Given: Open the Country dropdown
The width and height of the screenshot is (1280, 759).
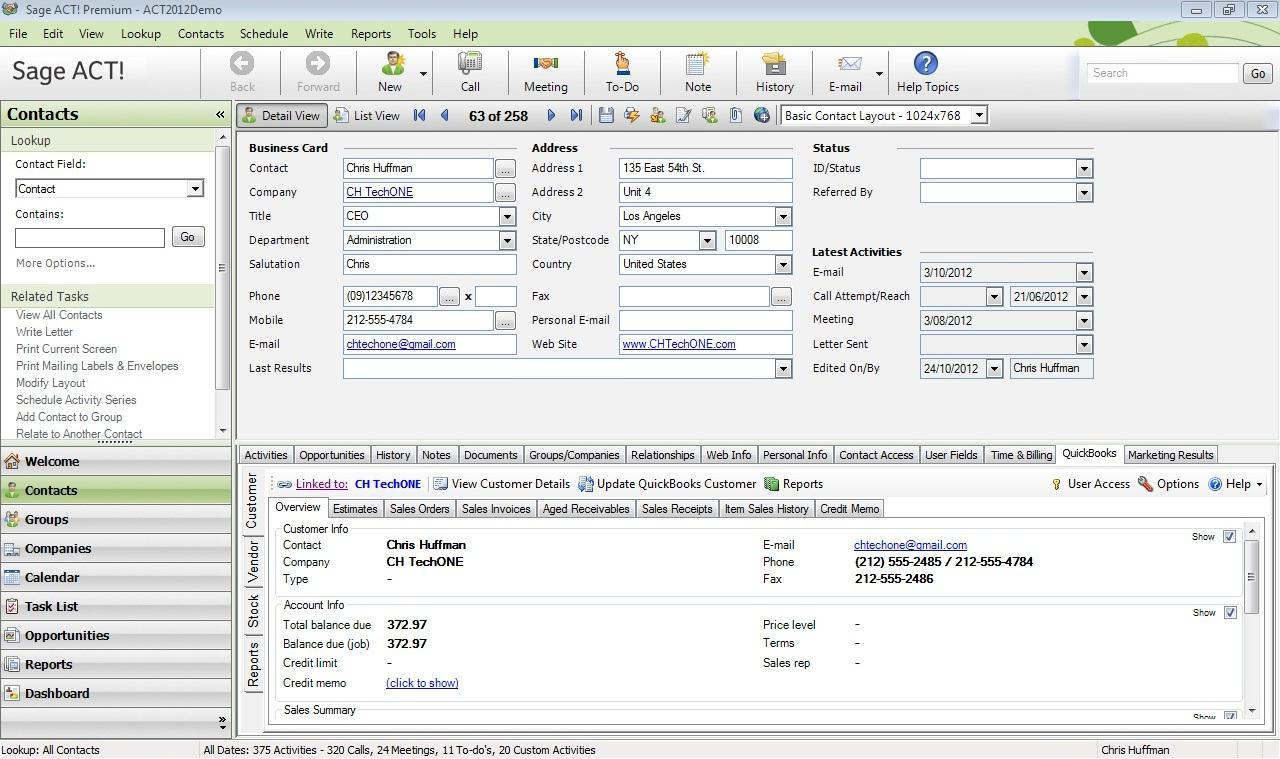Looking at the screenshot, I should tap(783, 264).
